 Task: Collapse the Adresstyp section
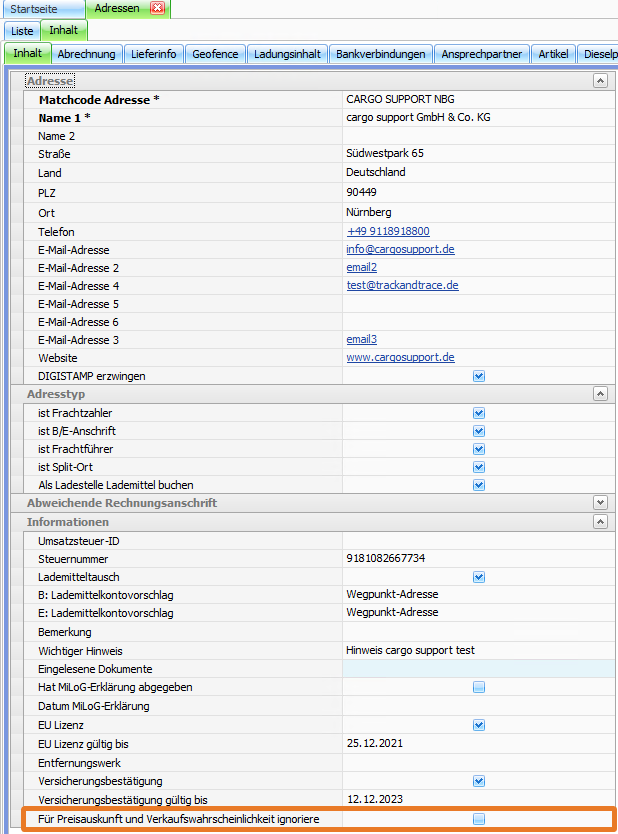click(599, 395)
